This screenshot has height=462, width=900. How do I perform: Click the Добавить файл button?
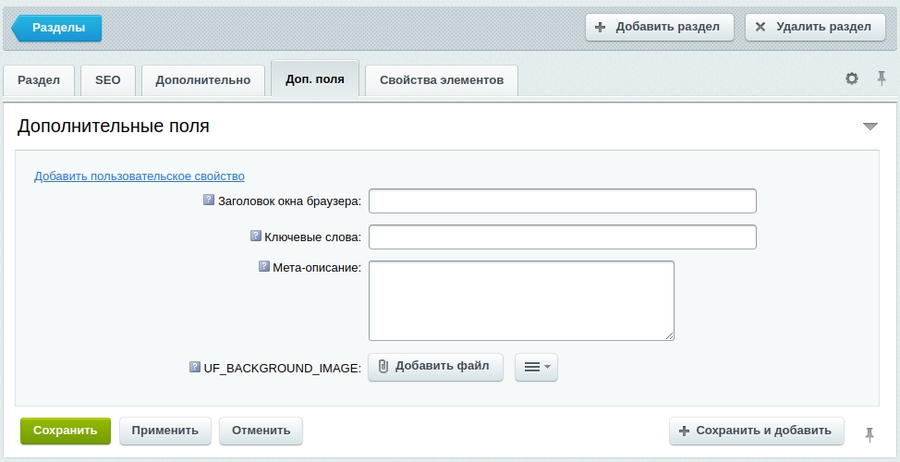click(x=435, y=366)
